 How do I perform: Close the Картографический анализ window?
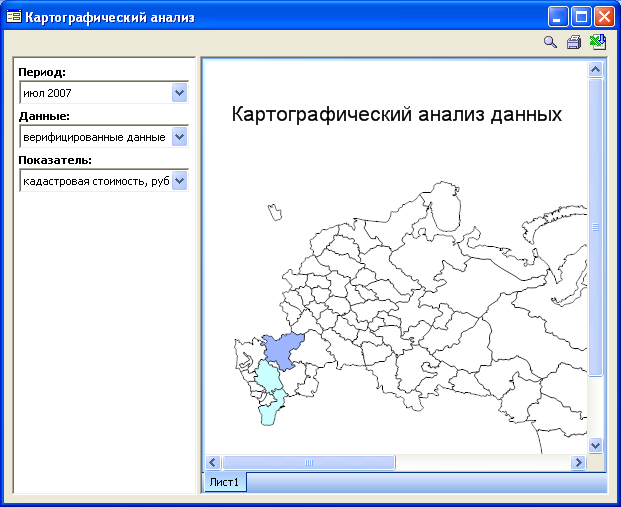tap(604, 17)
